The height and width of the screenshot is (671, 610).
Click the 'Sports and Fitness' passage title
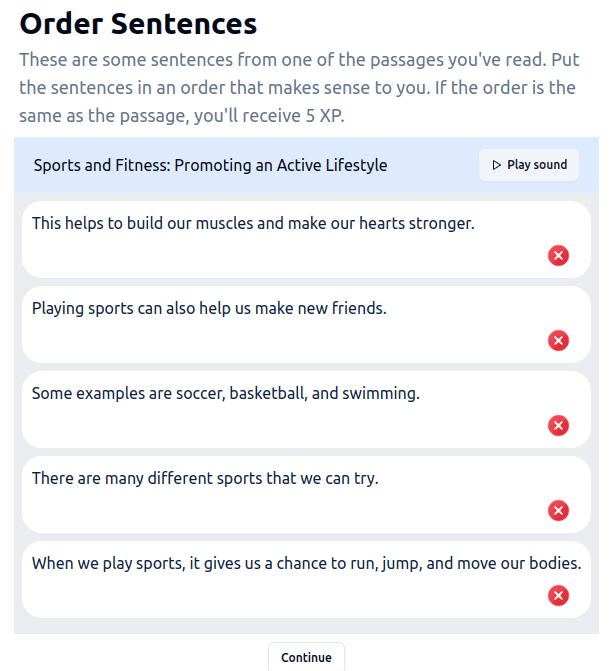[211, 165]
